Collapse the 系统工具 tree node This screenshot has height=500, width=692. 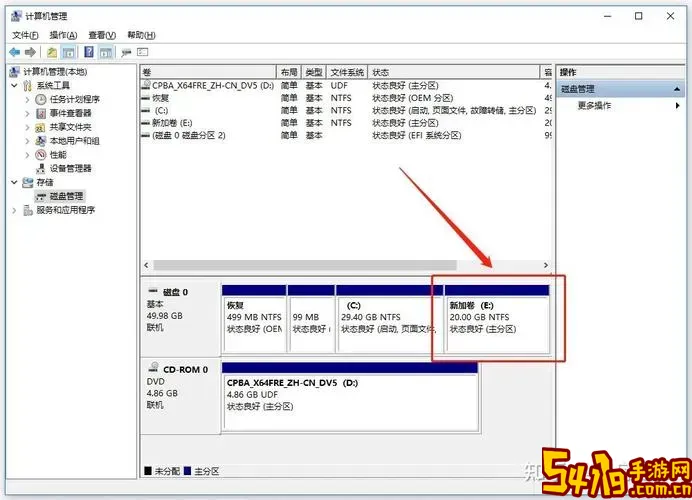(x=14, y=85)
